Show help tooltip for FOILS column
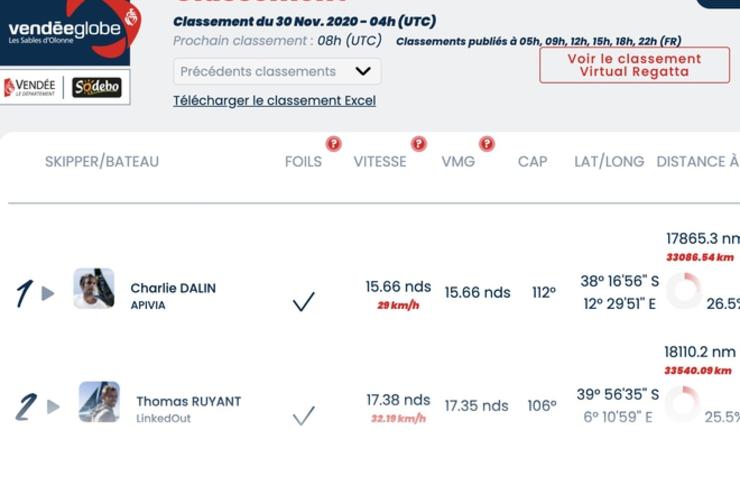This screenshot has width=740, height=490. coord(334,144)
